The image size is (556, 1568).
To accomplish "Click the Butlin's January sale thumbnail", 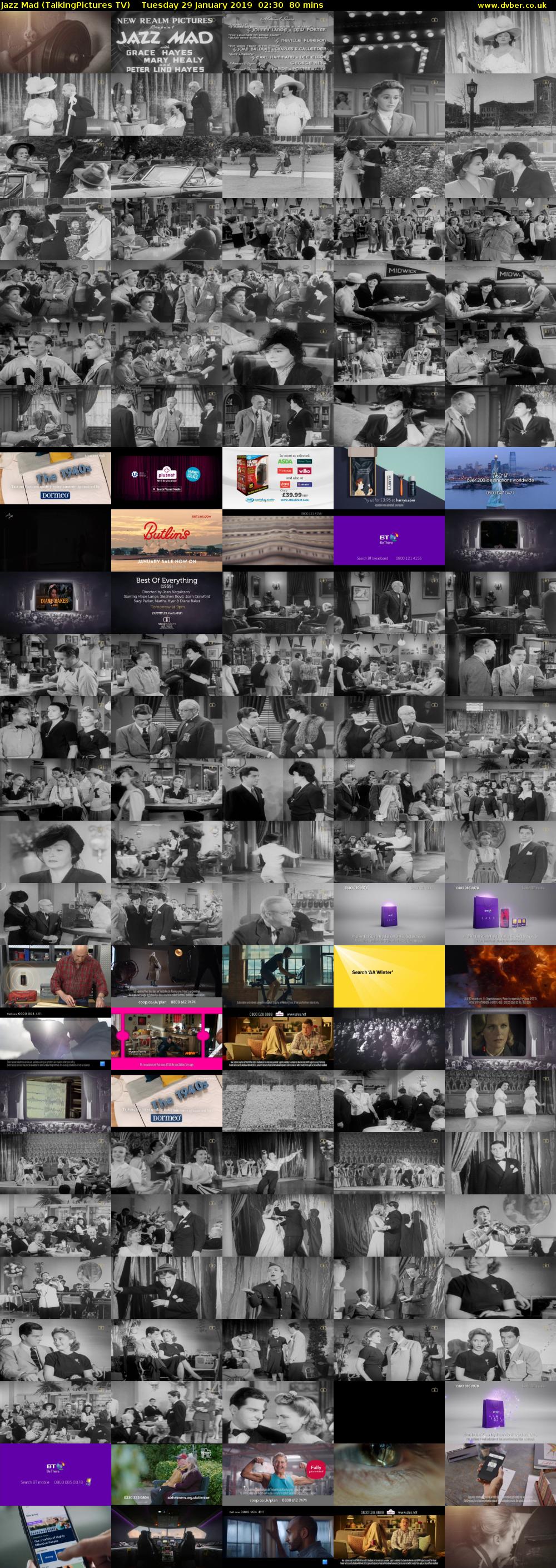I will (x=167, y=540).
